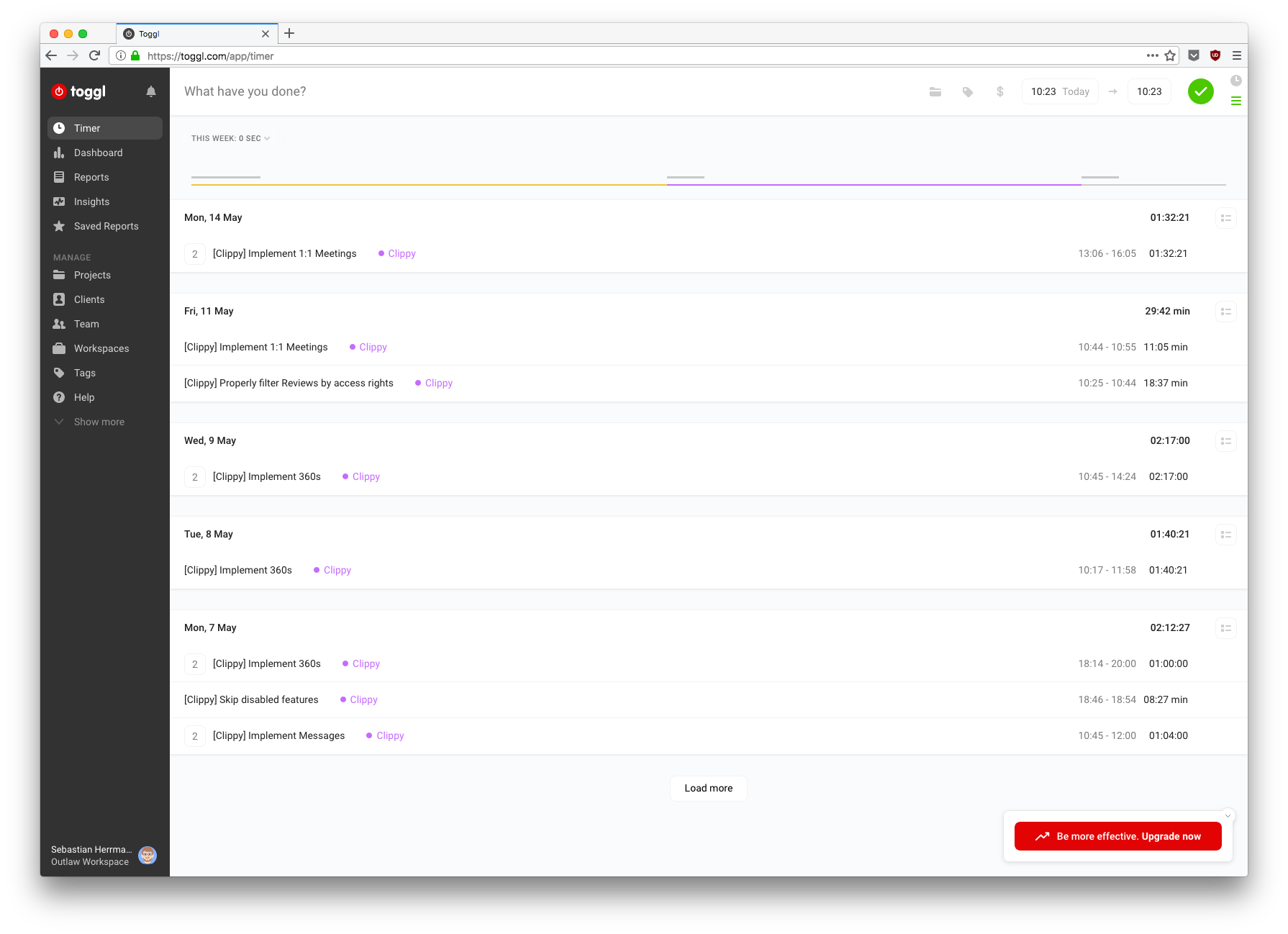Click time range 10:44 - 10:55
This screenshot has width=1288, height=934.
coord(1107,347)
